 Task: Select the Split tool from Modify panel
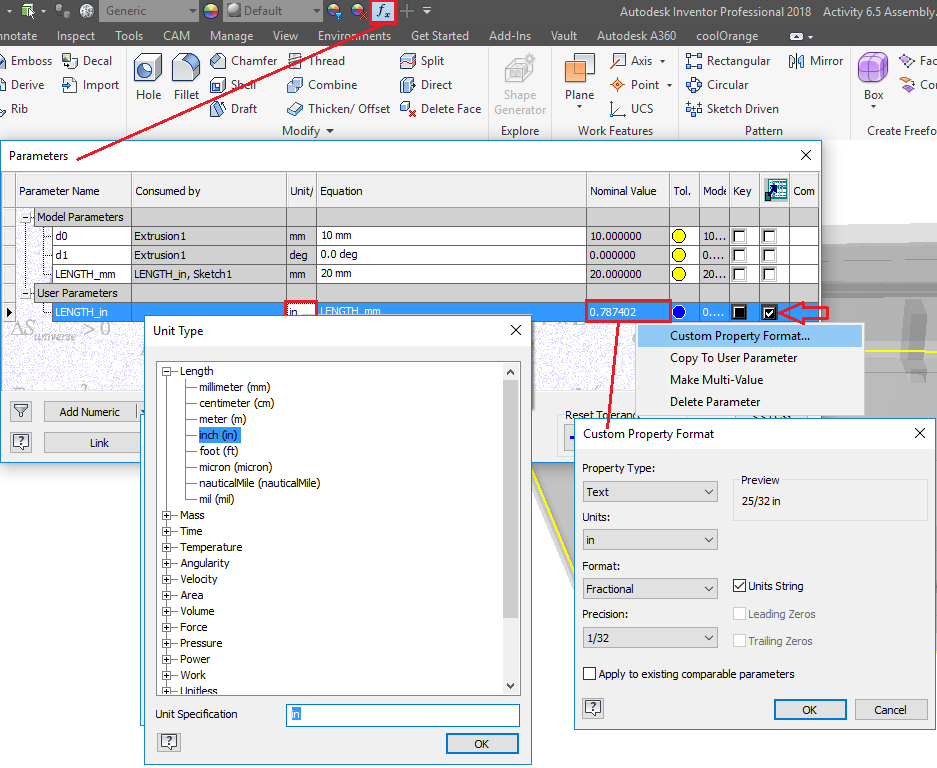coord(423,60)
